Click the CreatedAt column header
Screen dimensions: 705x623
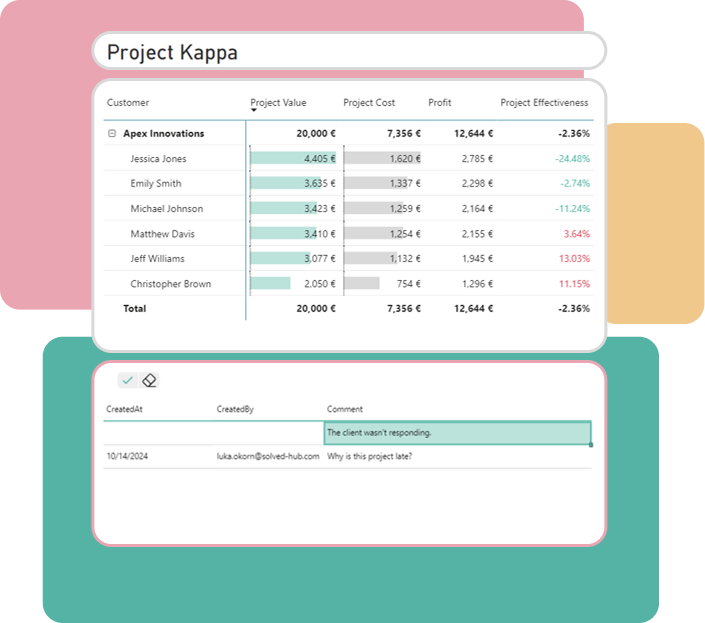[x=125, y=409]
